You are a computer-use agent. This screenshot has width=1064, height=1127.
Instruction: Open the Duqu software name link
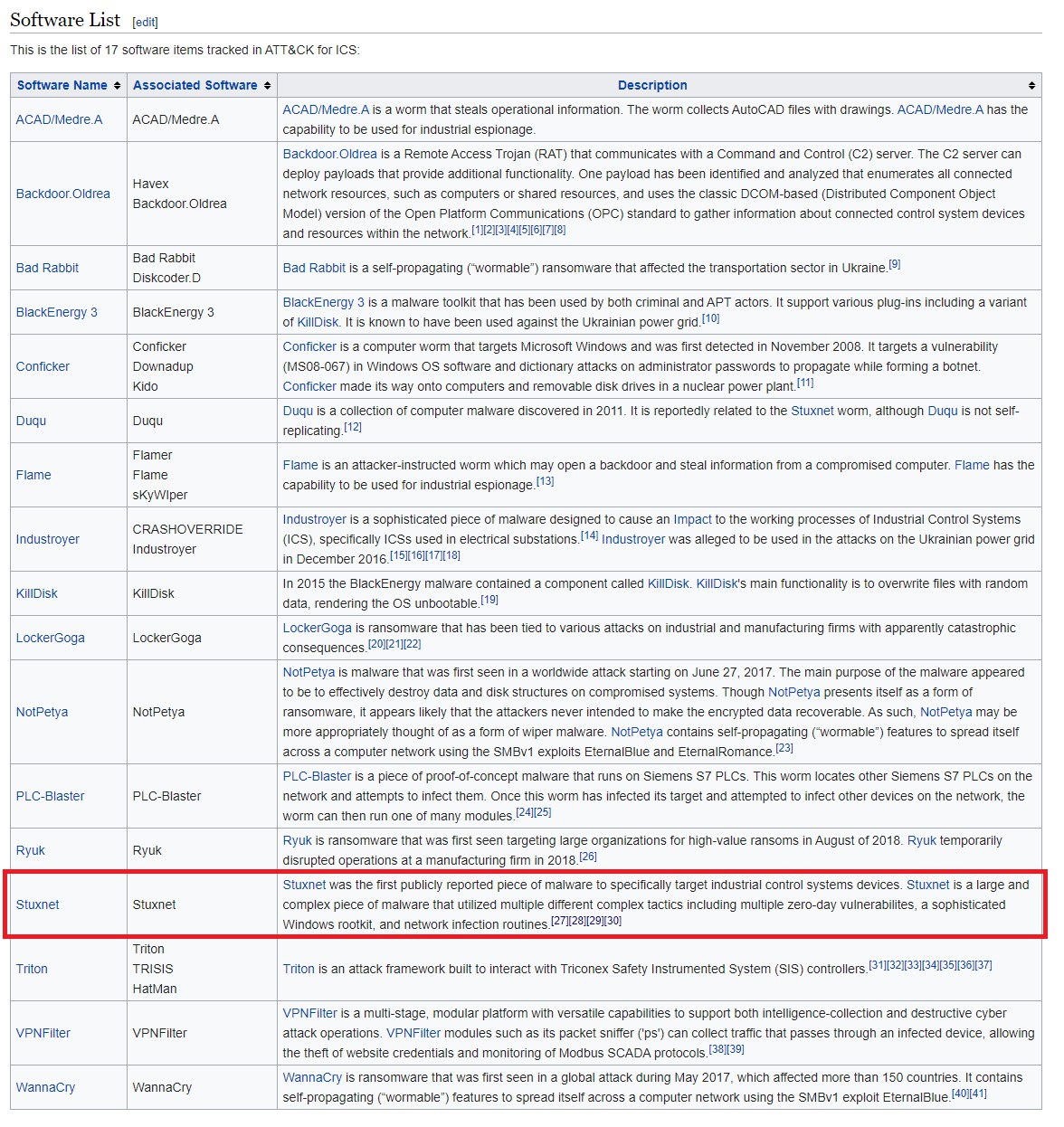tap(31, 421)
